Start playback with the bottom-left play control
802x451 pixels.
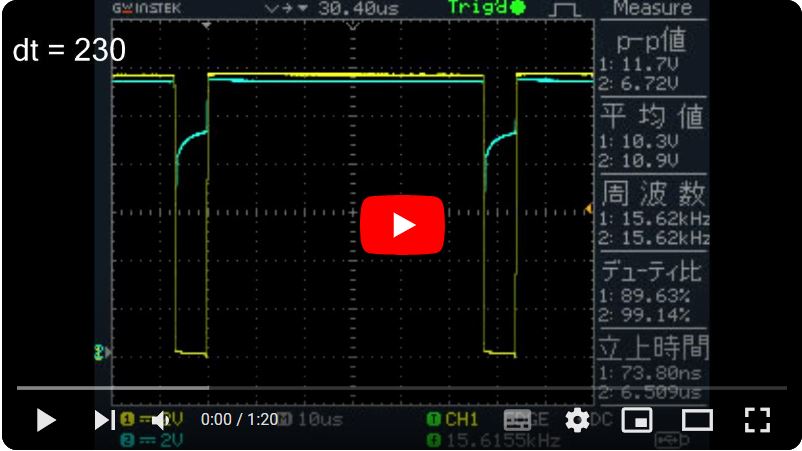[46, 420]
